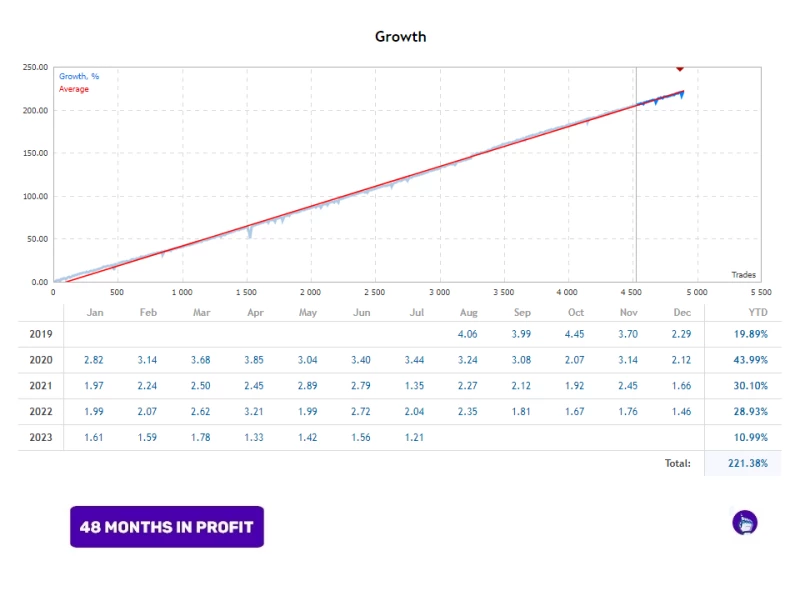This screenshot has width=800, height=601.
Task: Select the 2023 year row label
Action: [x=41, y=438]
